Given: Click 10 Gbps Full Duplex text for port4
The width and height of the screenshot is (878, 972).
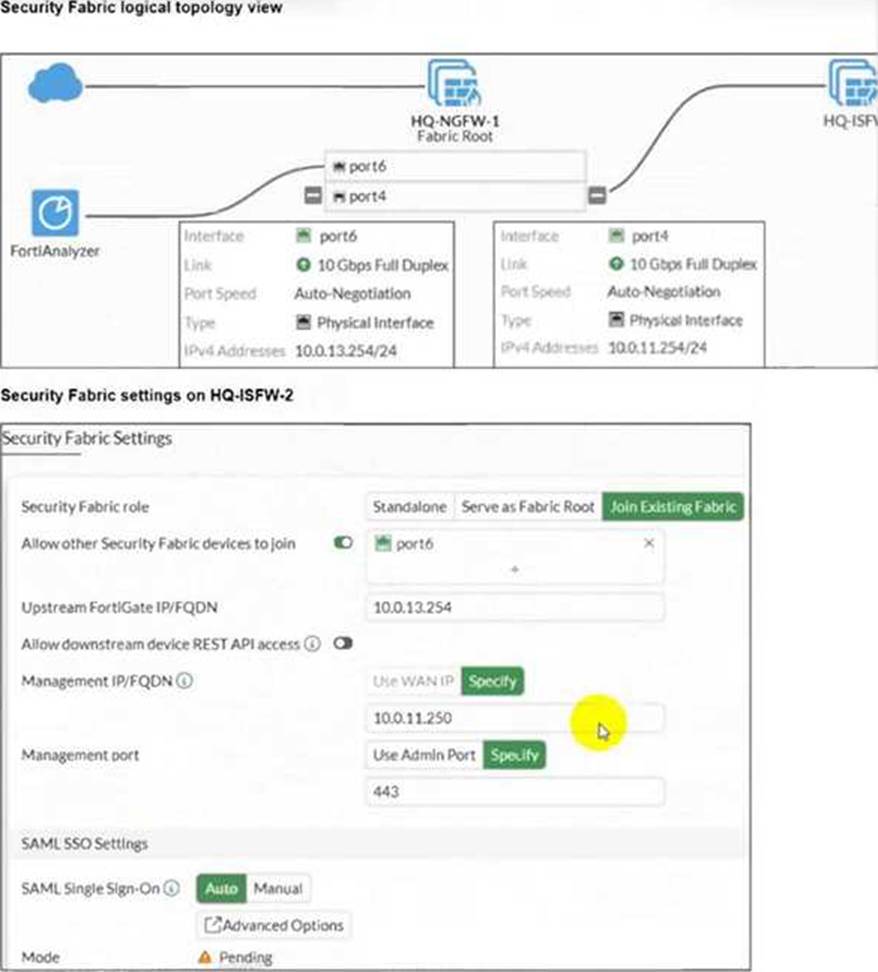Looking at the screenshot, I should coord(693,264).
